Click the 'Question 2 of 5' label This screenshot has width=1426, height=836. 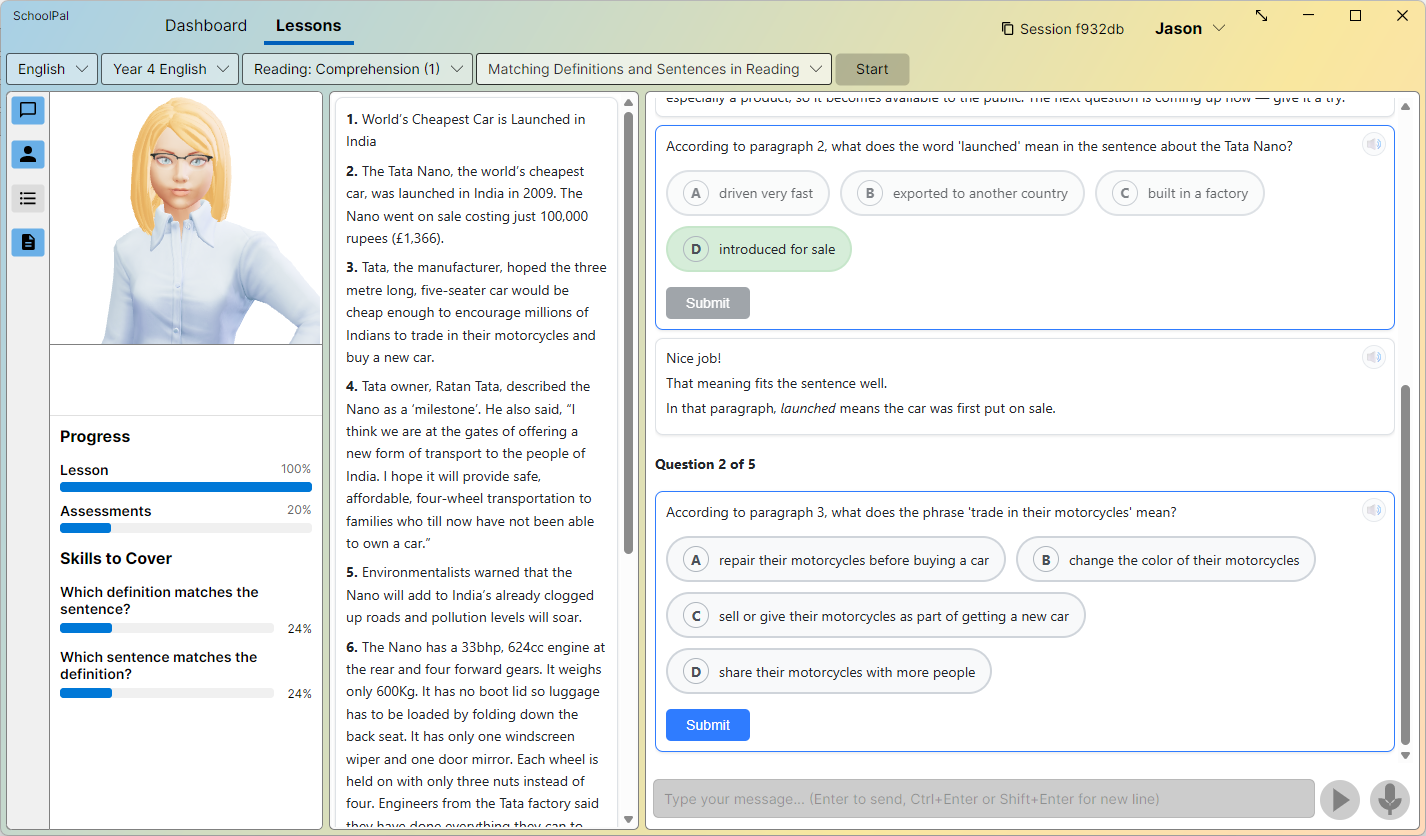(x=707, y=464)
